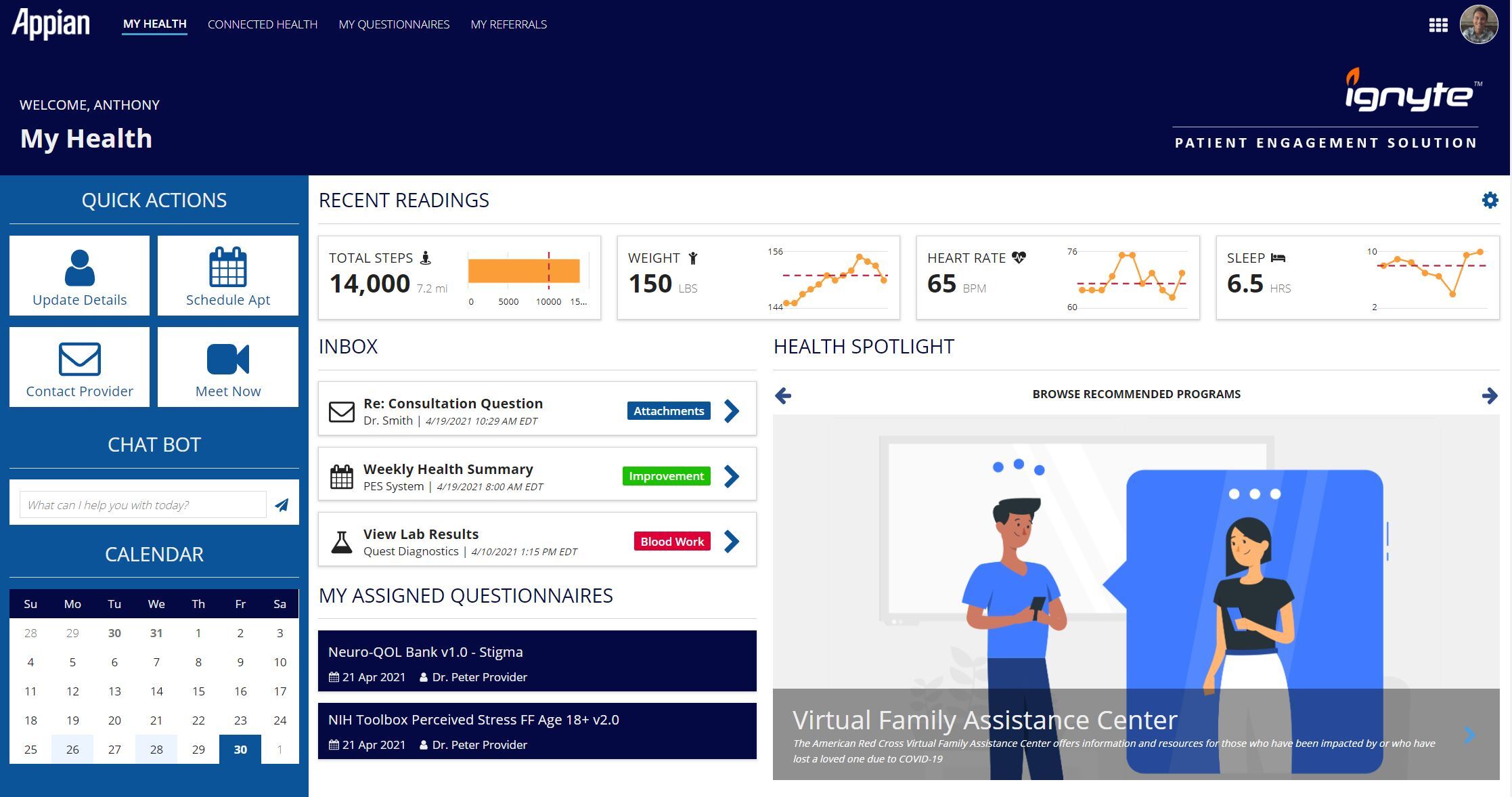Open the Recent Readings settings gear
The width and height of the screenshot is (1512, 797).
tap(1490, 200)
